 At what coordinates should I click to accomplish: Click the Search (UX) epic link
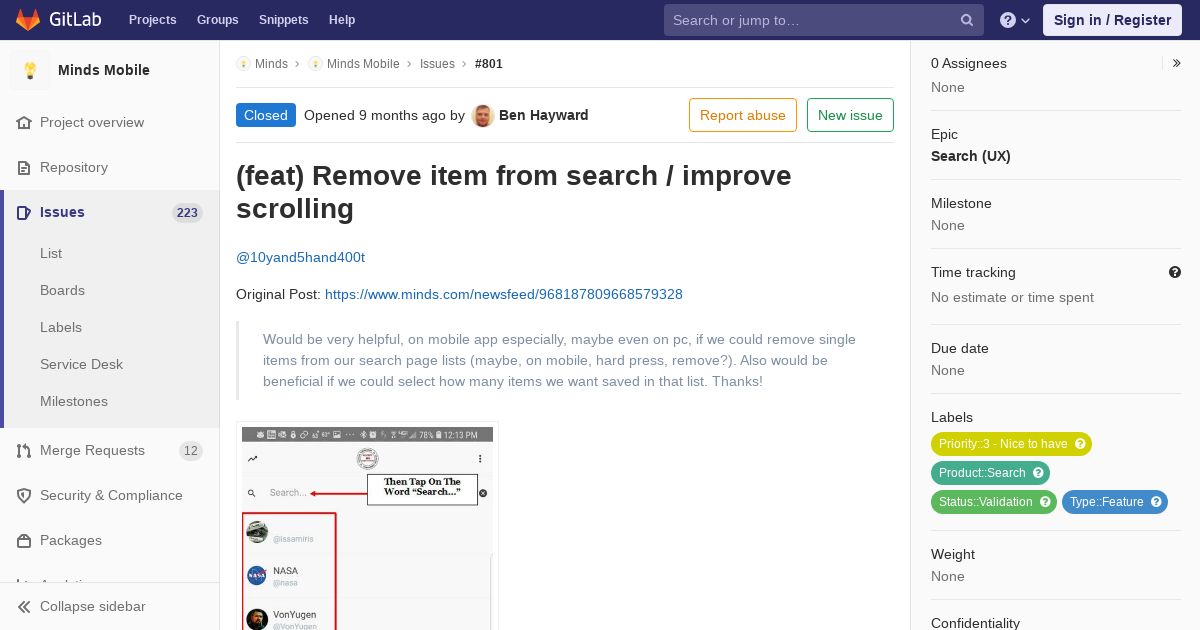(x=971, y=156)
